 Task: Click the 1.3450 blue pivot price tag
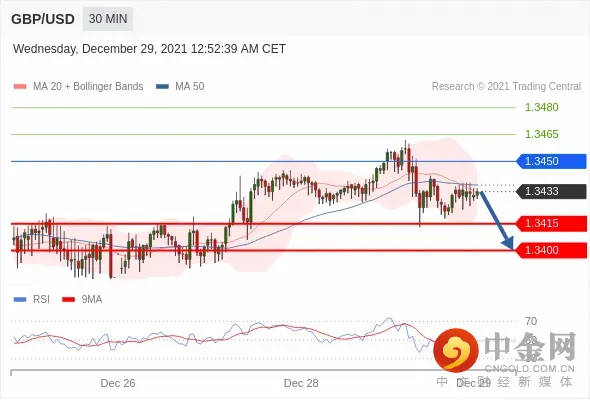pos(551,161)
